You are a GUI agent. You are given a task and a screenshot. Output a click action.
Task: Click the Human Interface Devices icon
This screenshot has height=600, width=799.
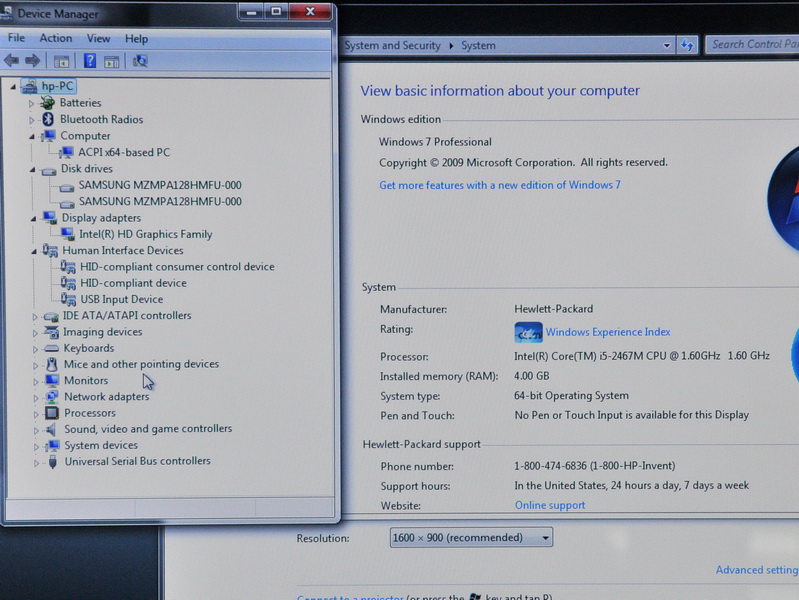[x=50, y=250]
